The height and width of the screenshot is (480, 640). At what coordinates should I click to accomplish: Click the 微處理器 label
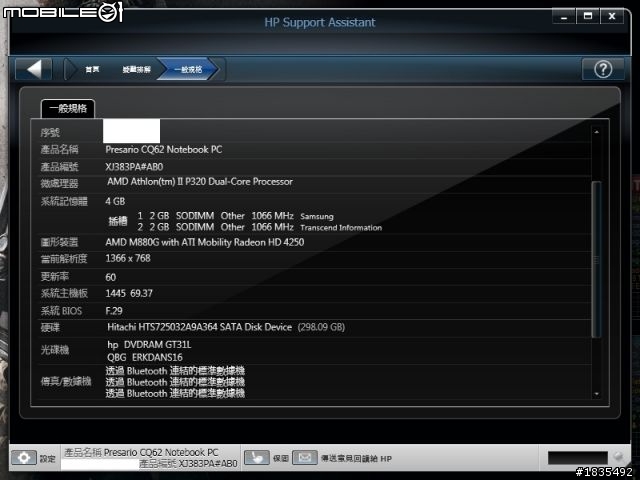[59, 184]
